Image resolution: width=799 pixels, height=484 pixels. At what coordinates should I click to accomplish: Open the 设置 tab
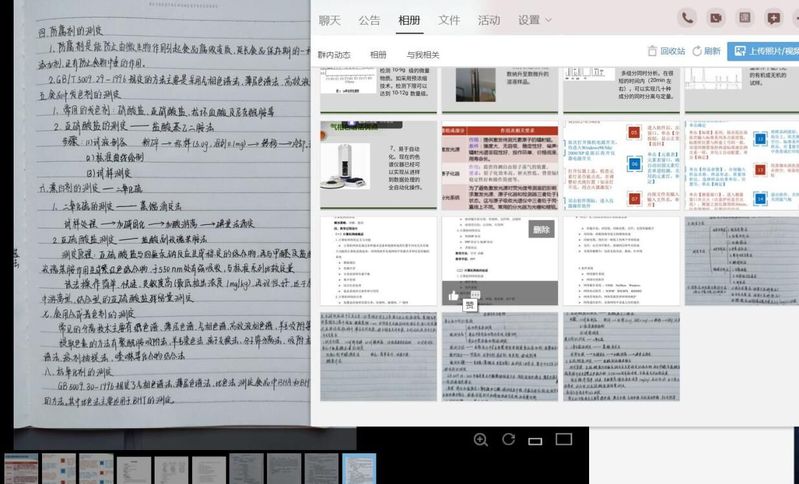coord(529,20)
